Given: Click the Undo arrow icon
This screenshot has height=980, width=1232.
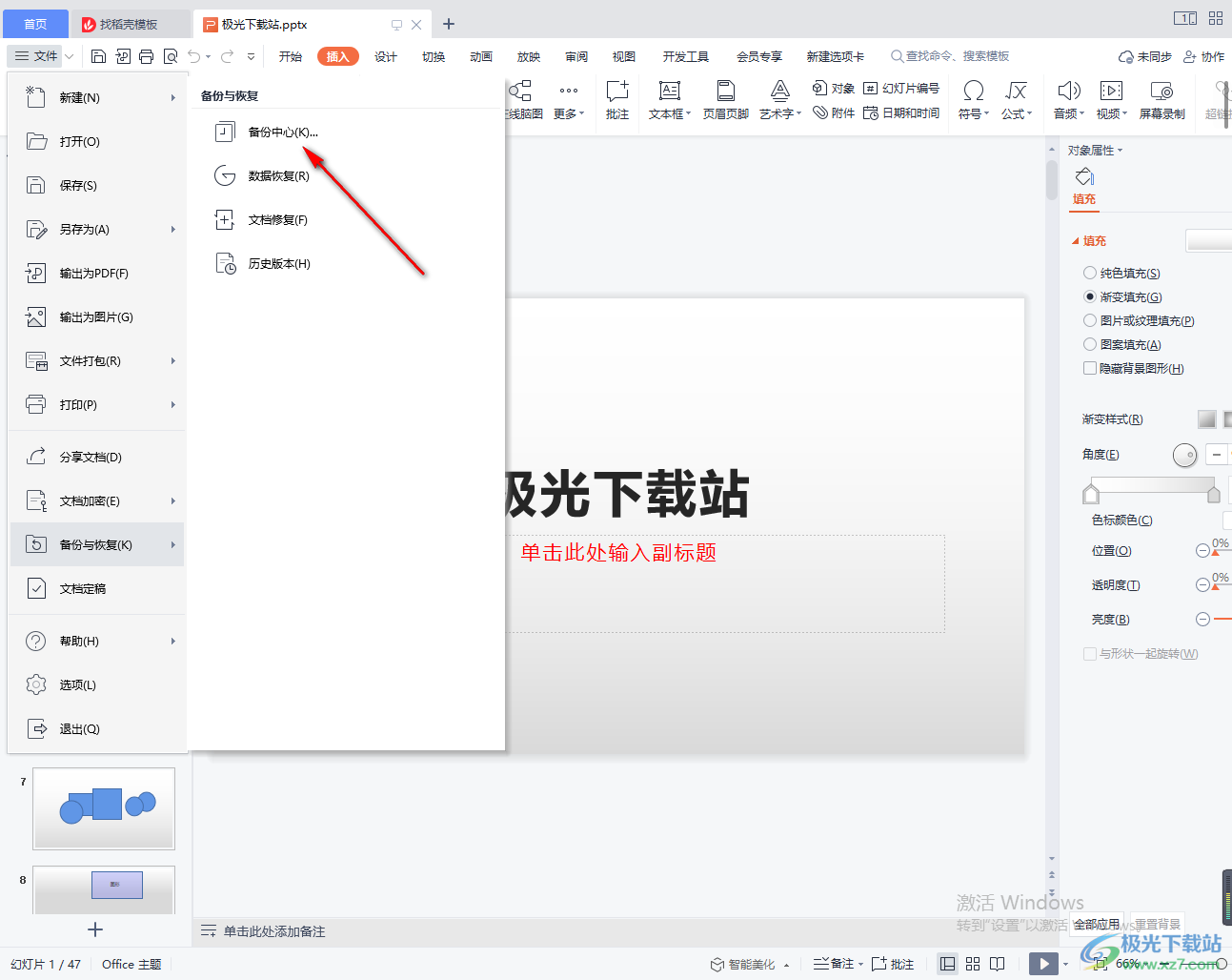Looking at the screenshot, I should (x=194, y=56).
